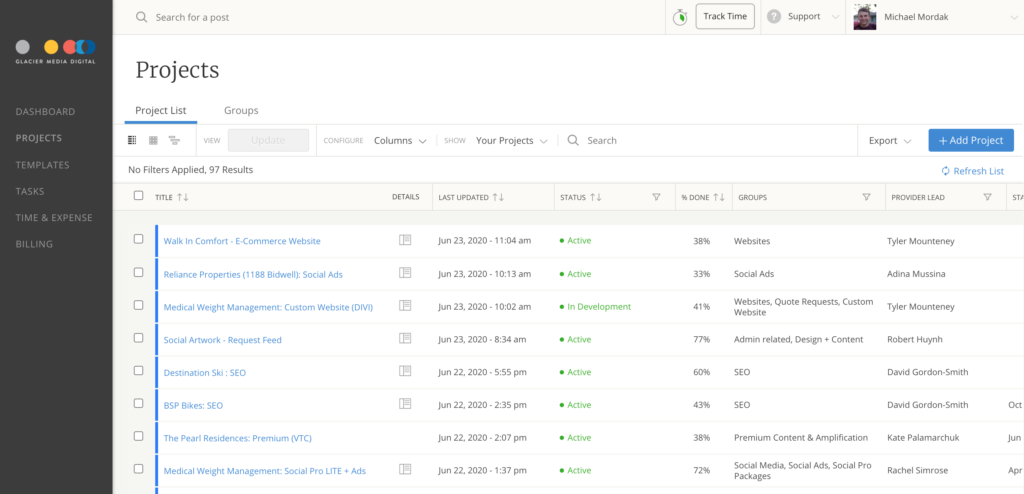Click the Add Project button
This screenshot has height=494, width=1024.
tap(970, 140)
